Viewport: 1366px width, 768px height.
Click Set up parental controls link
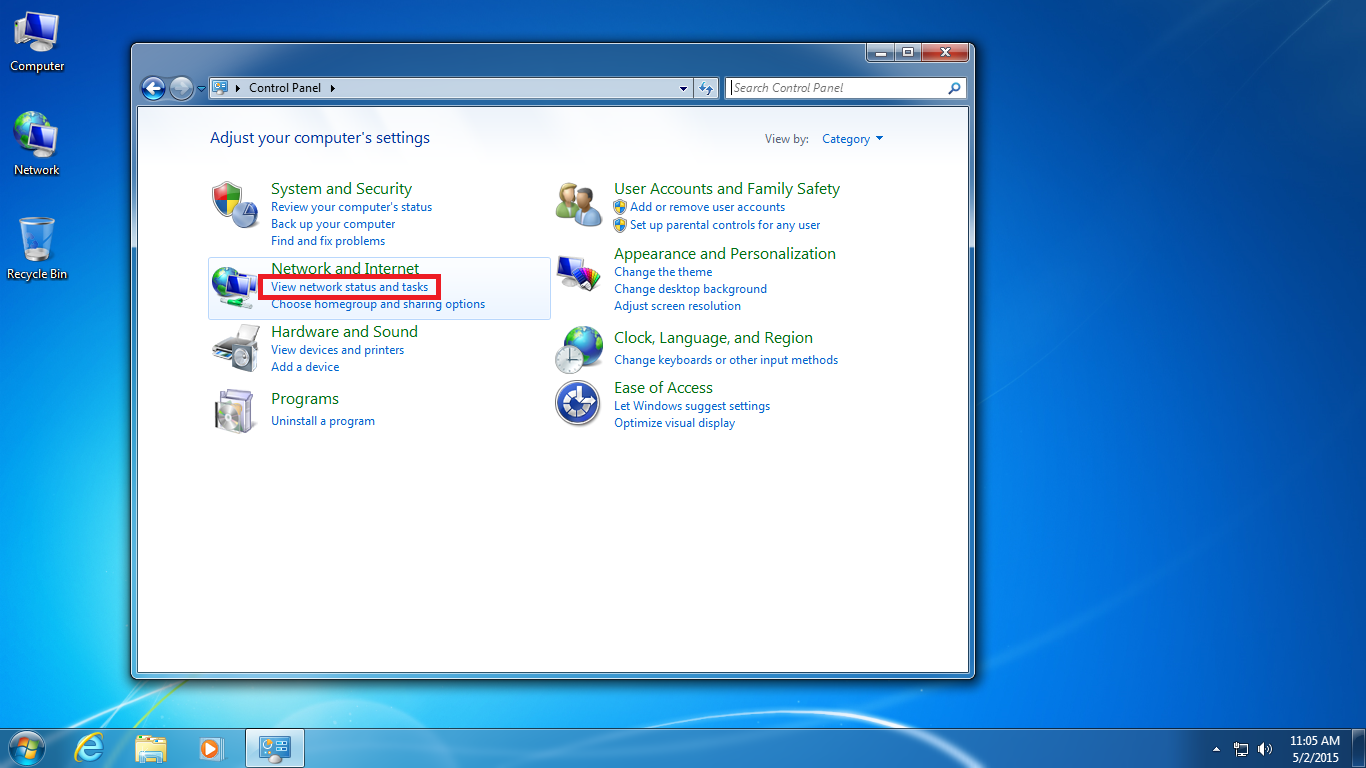point(725,225)
